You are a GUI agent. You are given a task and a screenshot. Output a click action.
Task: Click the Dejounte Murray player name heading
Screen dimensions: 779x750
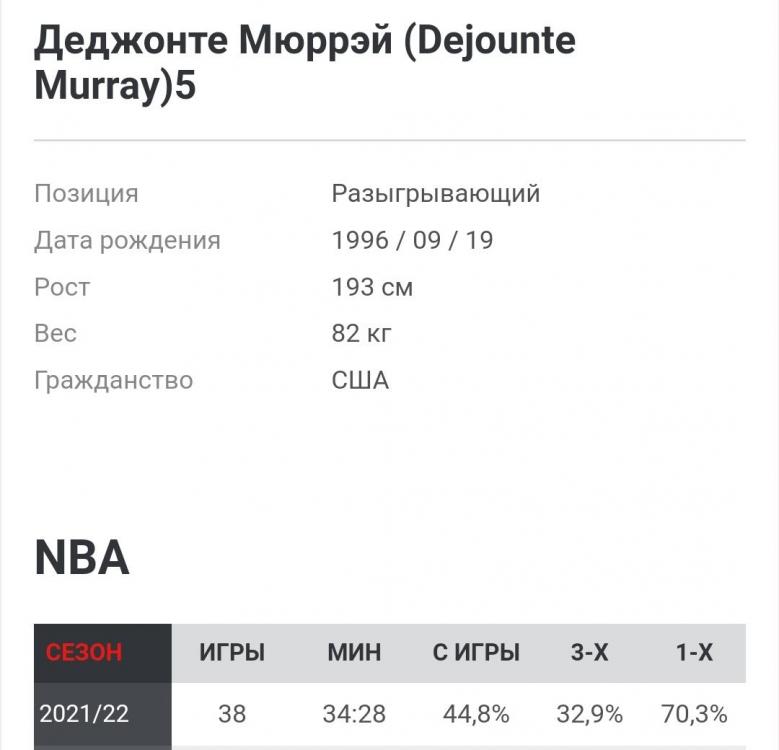point(305,63)
